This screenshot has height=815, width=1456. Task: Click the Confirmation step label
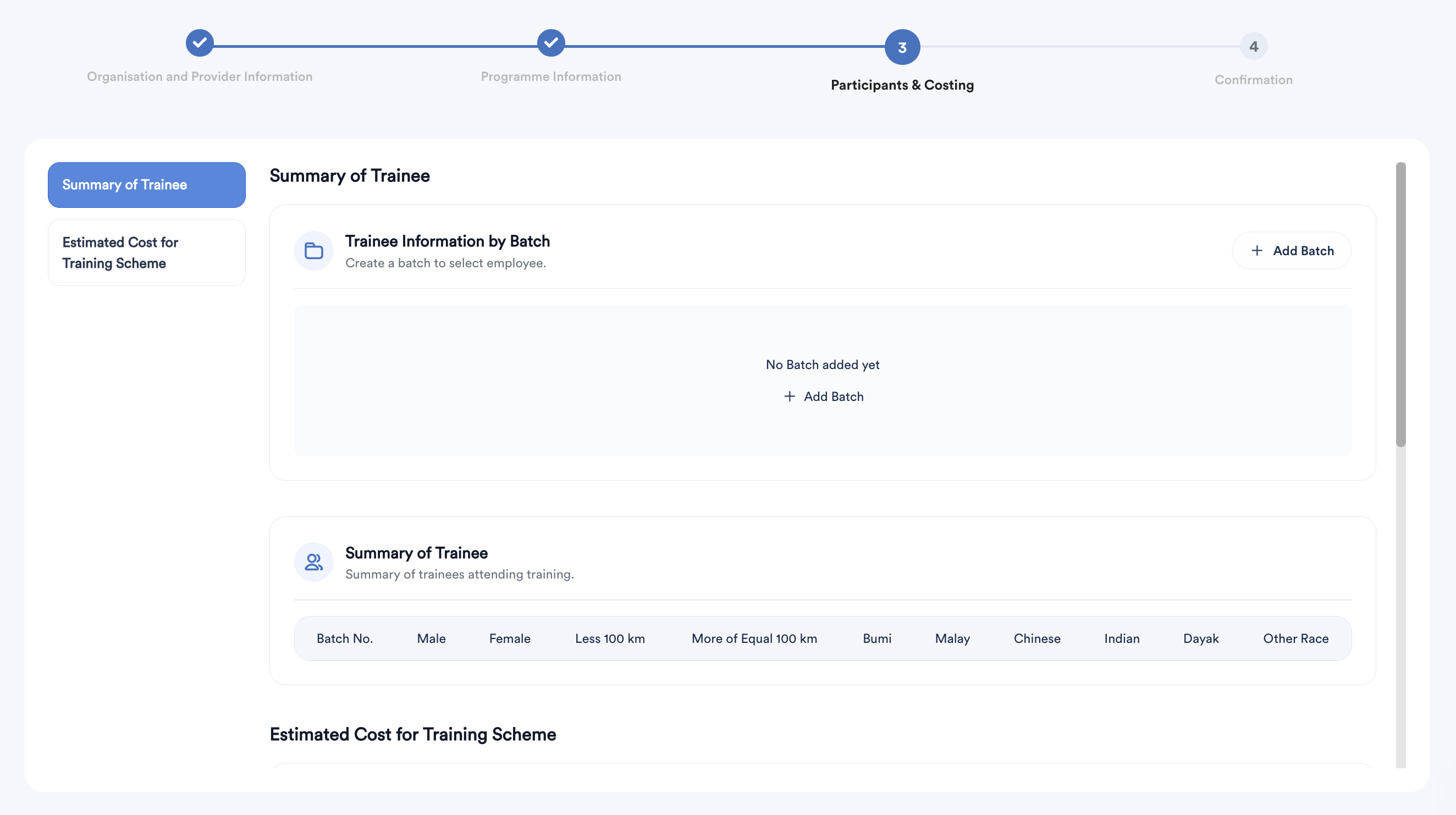click(1253, 80)
